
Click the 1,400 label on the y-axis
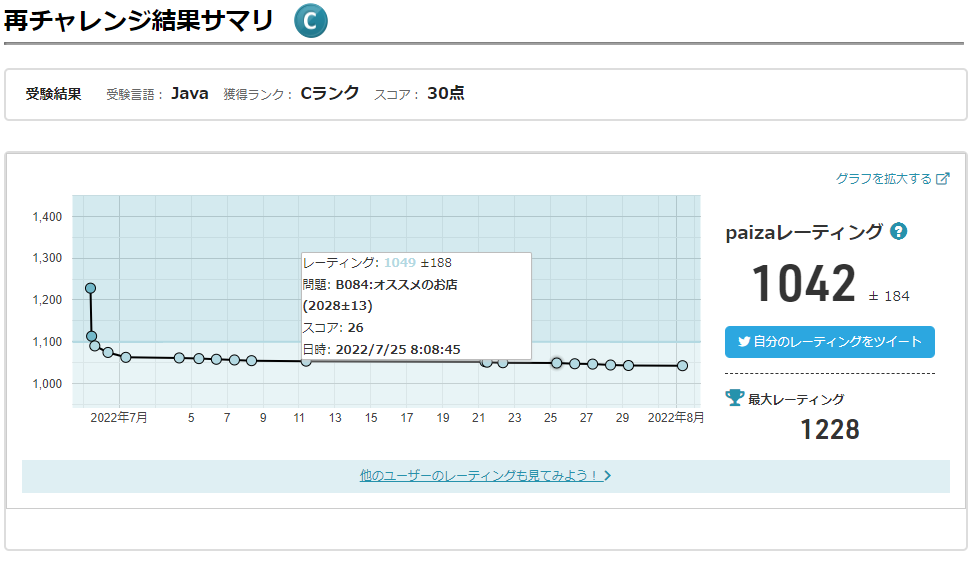coord(47,217)
